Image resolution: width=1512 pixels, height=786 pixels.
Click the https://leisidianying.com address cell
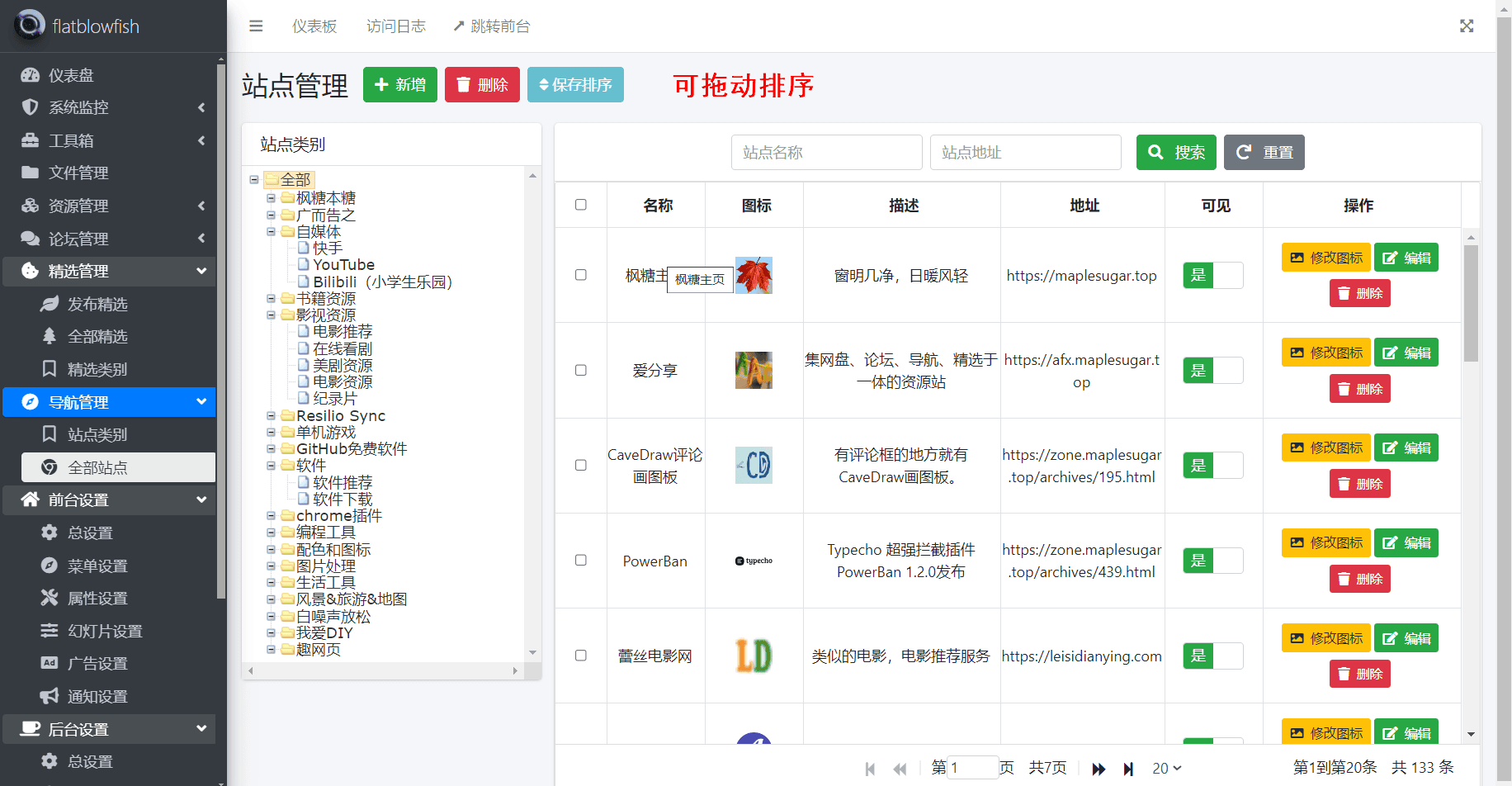pos(1082,656)
